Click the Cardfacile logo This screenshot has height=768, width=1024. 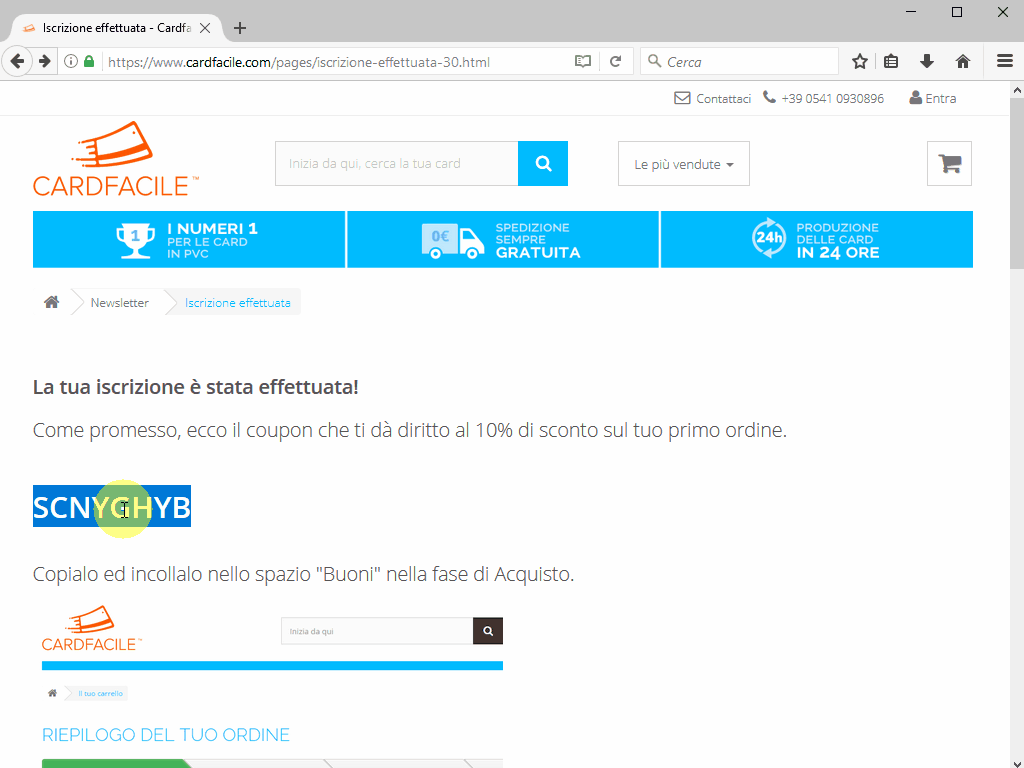(x=115, y=160)
